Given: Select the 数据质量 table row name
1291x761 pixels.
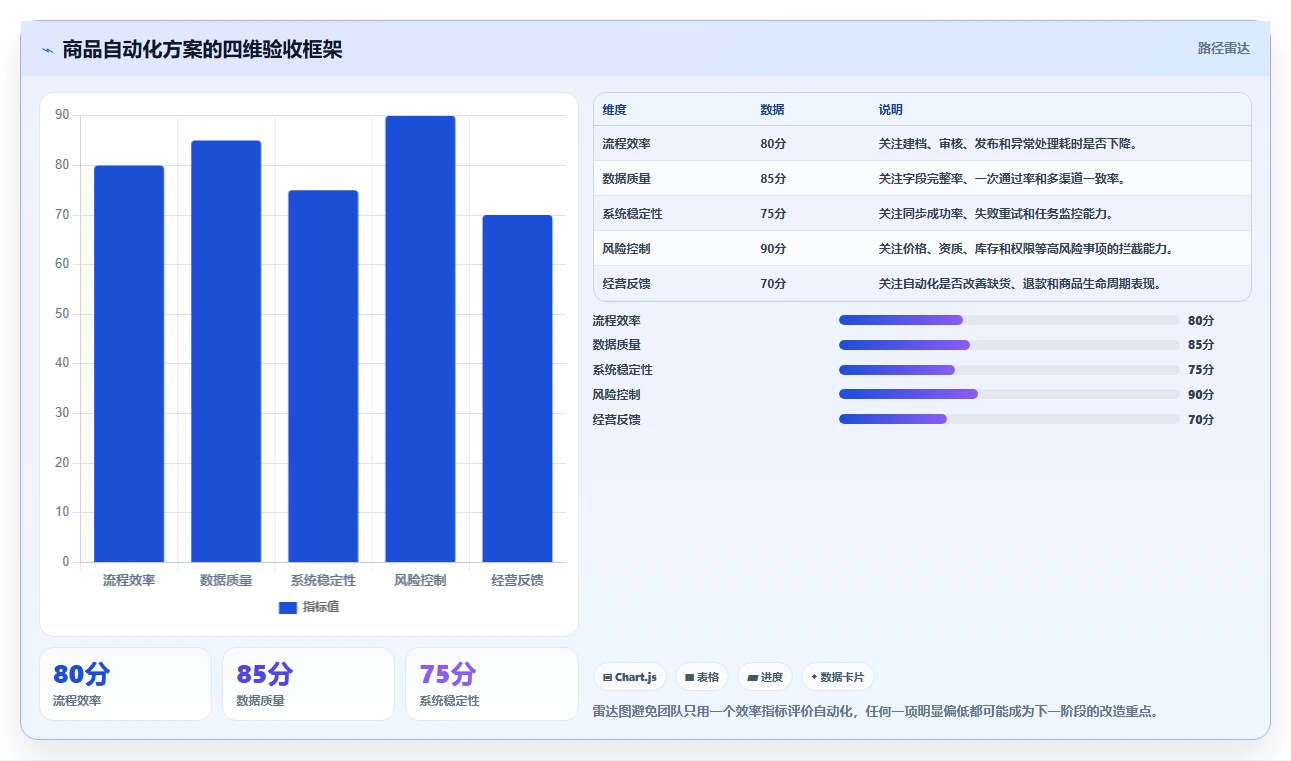Looking at the screenshot, I should point(626,179).
